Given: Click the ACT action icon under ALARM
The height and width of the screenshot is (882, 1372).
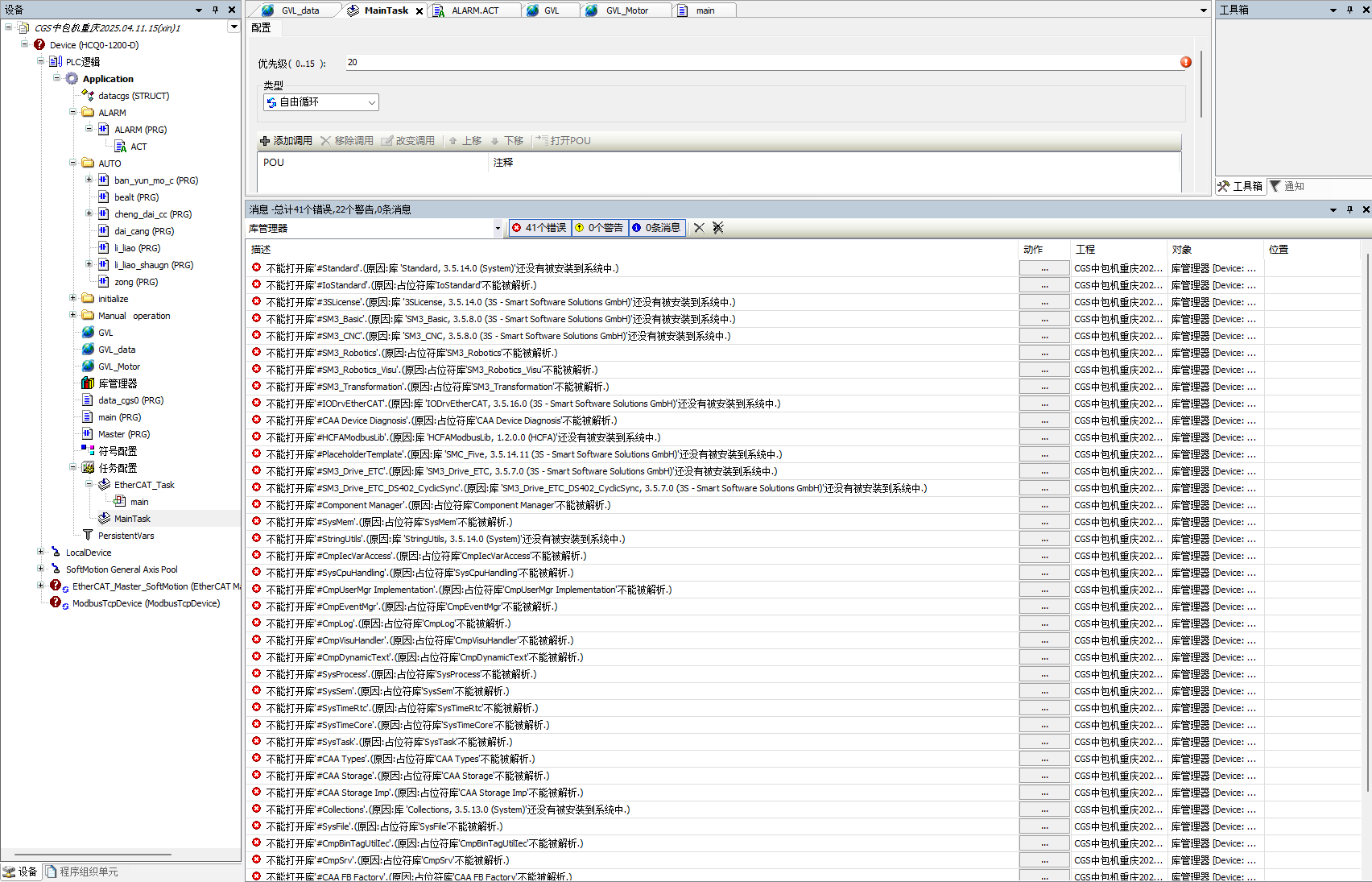Looking at the screenshot, I should [x=121, y=147].
